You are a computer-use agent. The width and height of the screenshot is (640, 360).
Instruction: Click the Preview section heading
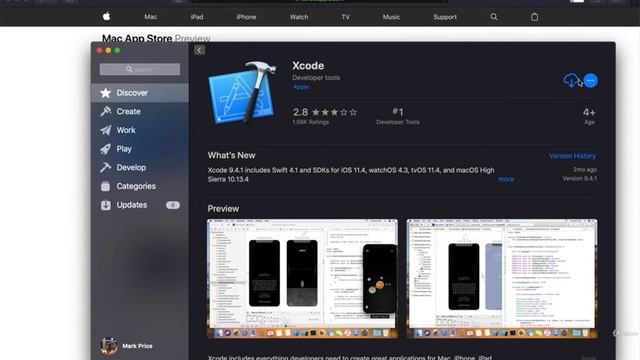point(223,209)
